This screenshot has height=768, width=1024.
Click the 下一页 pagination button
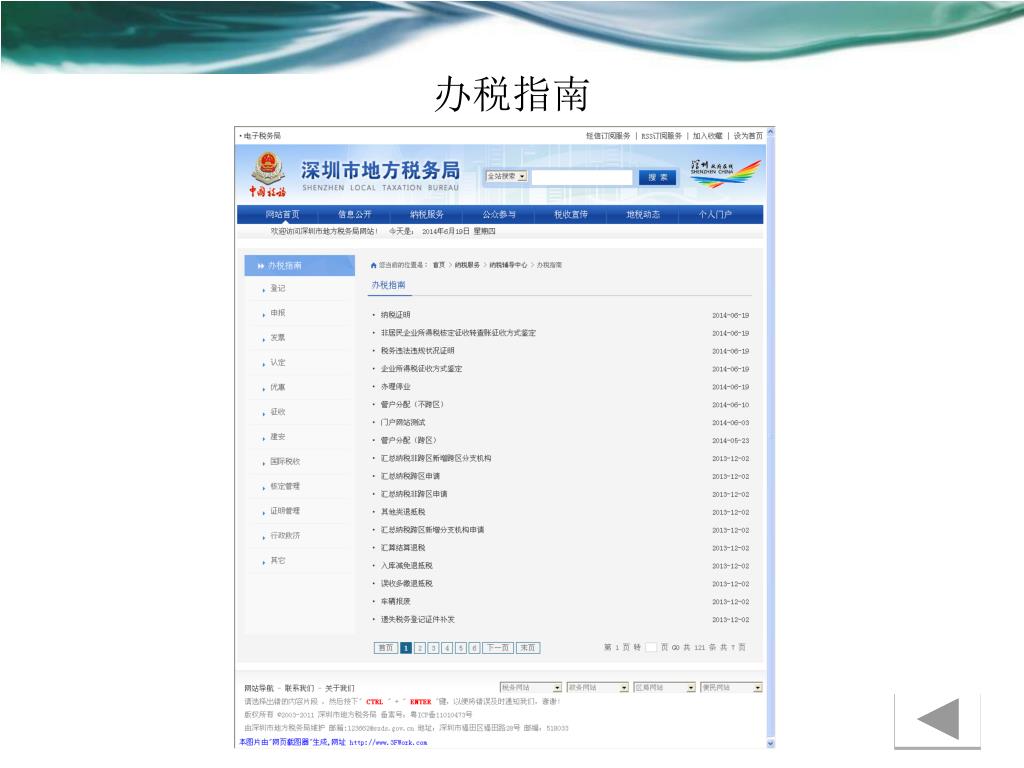[498, 648]
